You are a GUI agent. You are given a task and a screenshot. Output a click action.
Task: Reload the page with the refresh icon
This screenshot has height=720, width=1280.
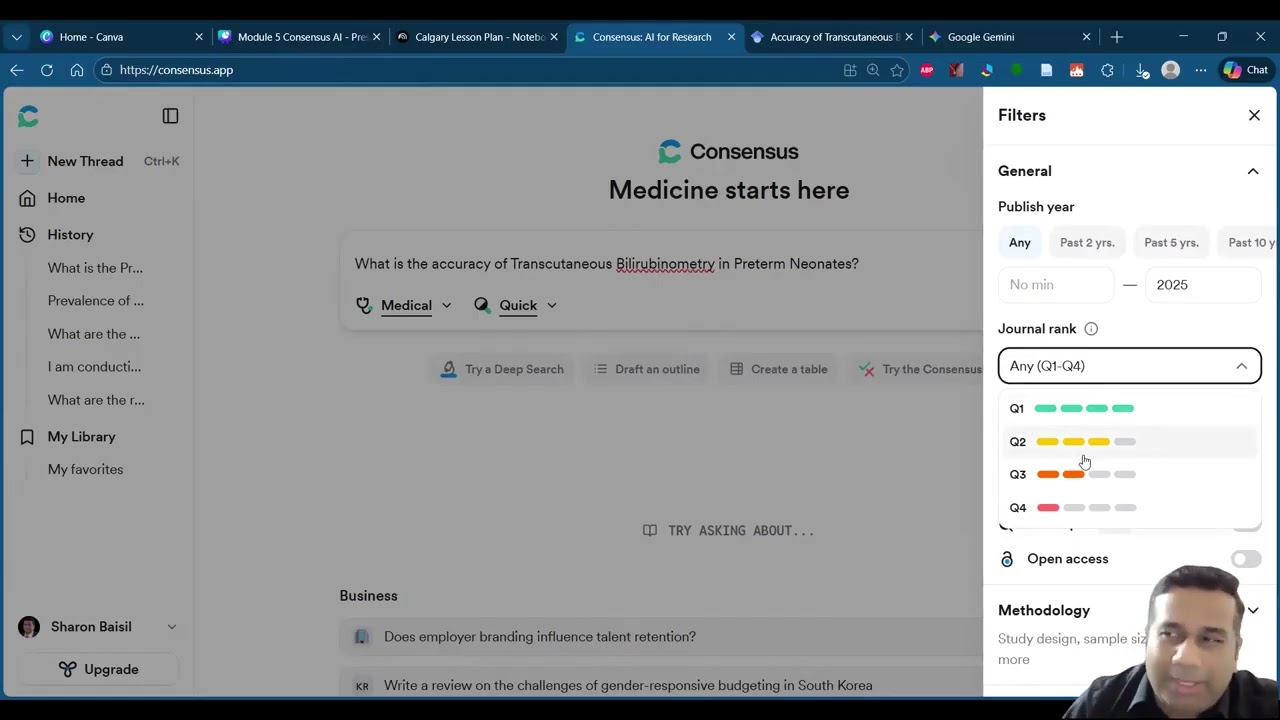(47, 70)
